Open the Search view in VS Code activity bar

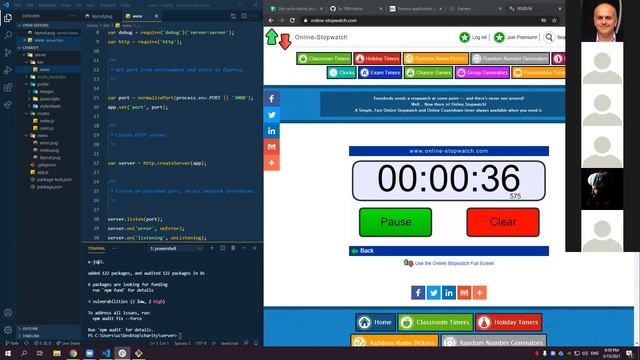(8, 35)
